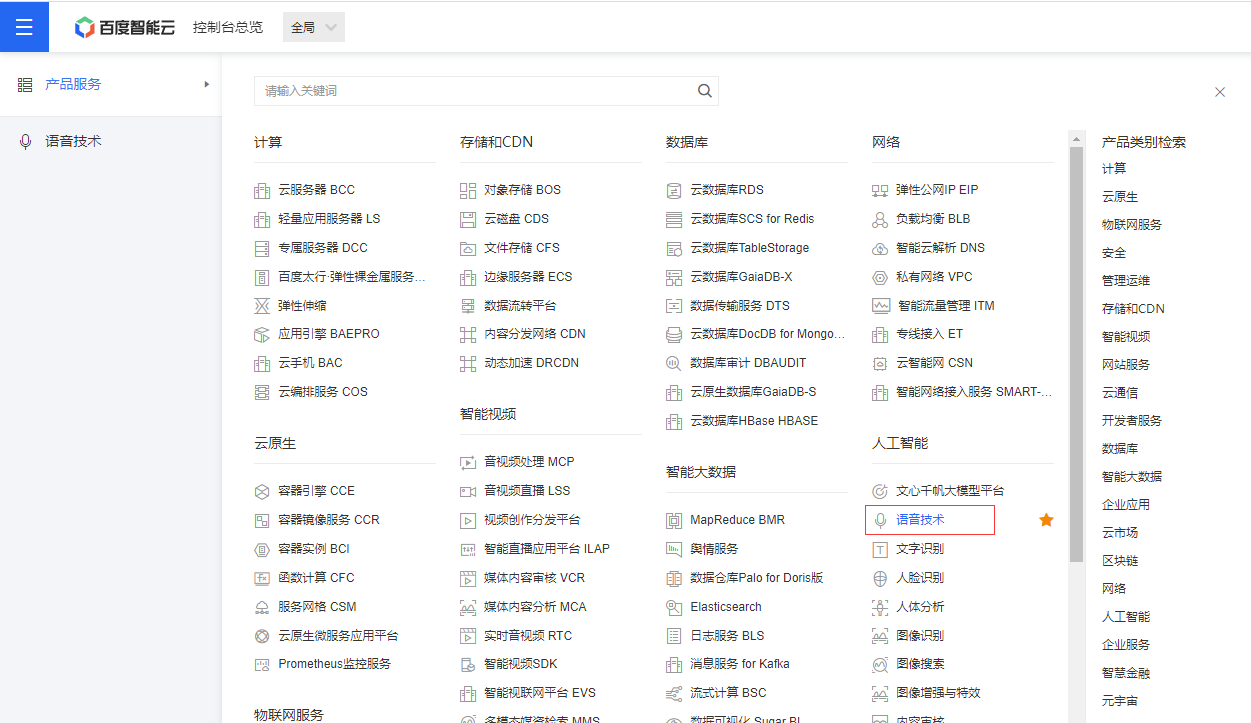Close the product services panel
This screenshot has height=723, width=1251.
click(x=1220, y=92)
